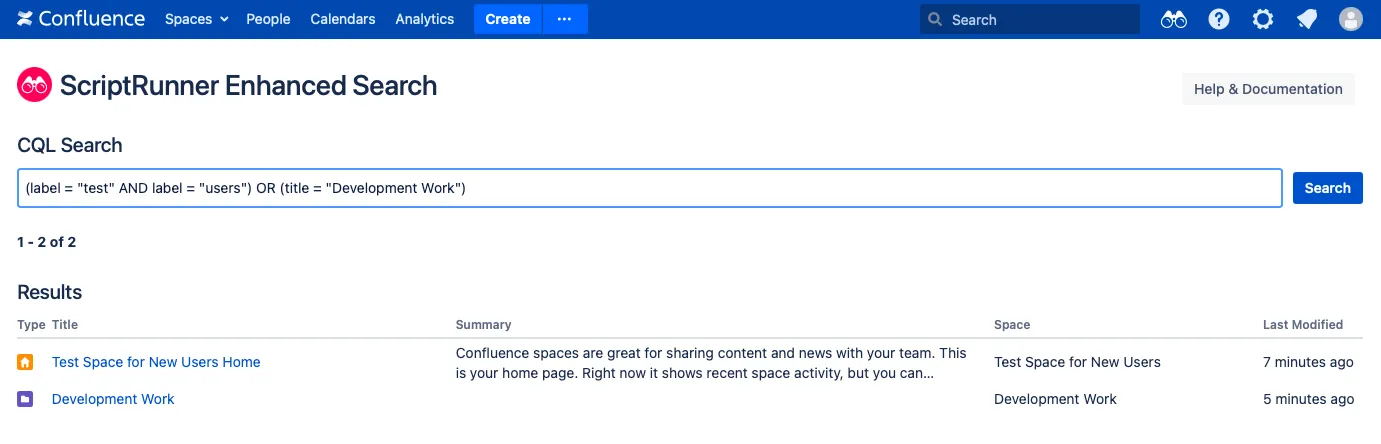Click the summary text of the home page result
The width and height of the screenshot is (1381, 444).
[711, 363]
